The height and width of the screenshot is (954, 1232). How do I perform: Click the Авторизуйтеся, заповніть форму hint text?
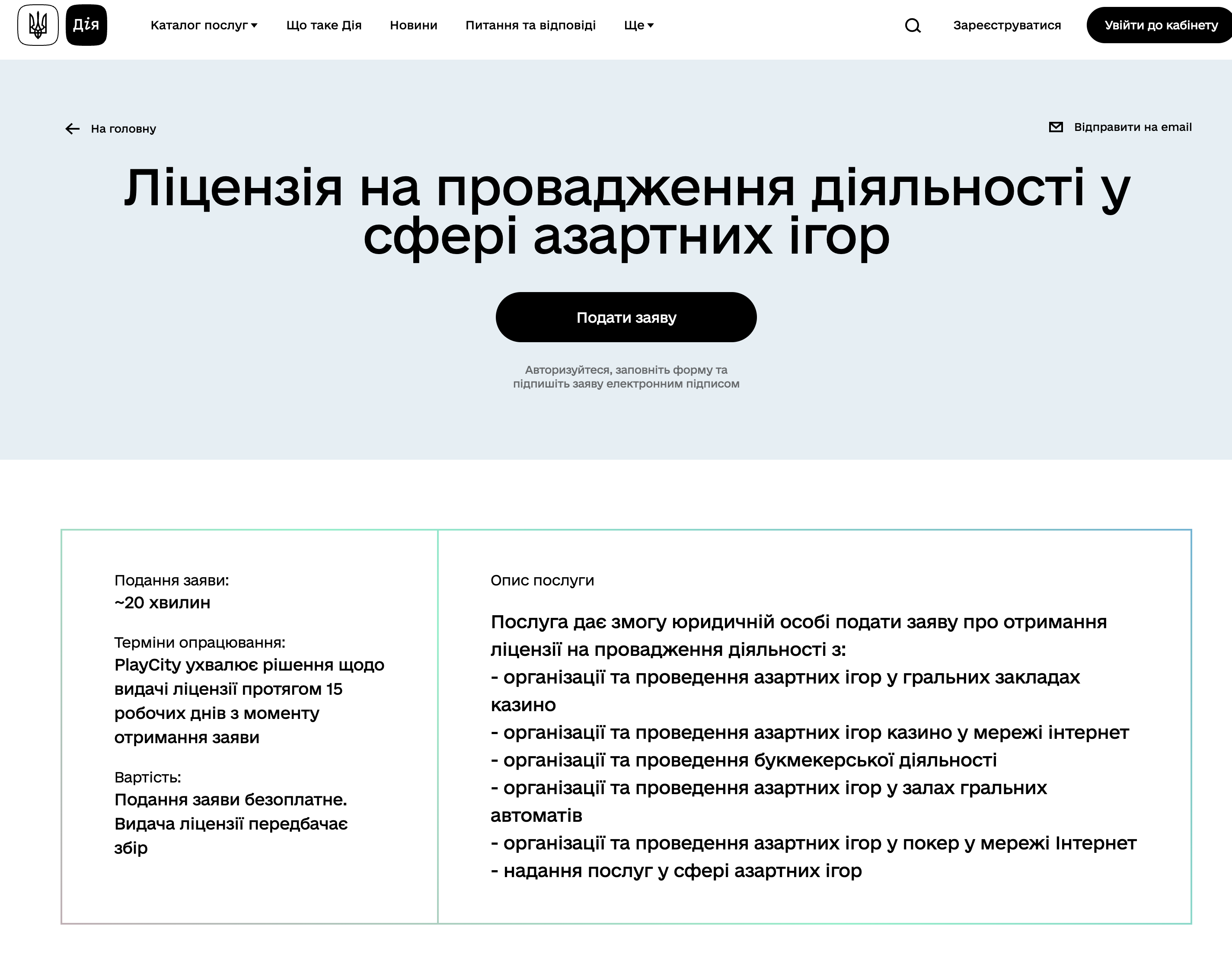point(626,377)
